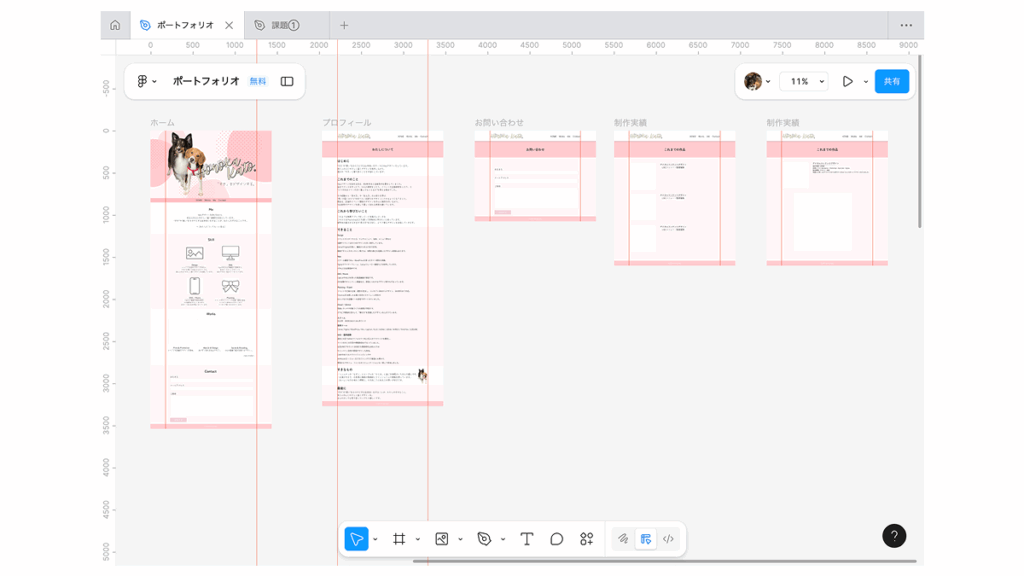This screenshot has width=1024, height=576.
Task: Switch to Dev Mode with the code icon
Action: [x=668, y=539]
